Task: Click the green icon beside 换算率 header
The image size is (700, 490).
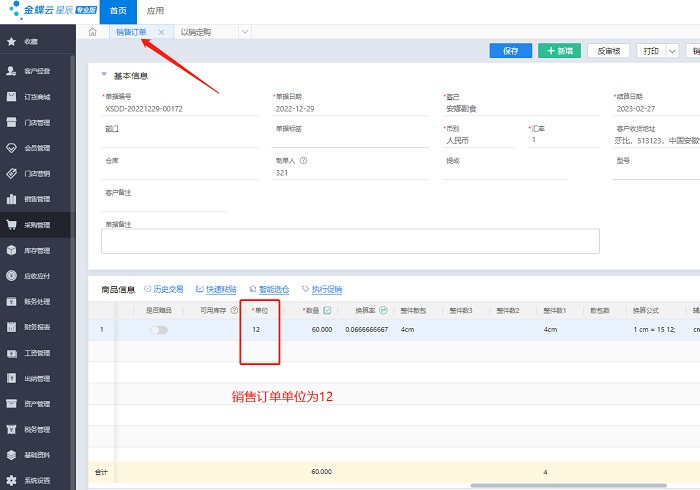Action: coord(383,310)
